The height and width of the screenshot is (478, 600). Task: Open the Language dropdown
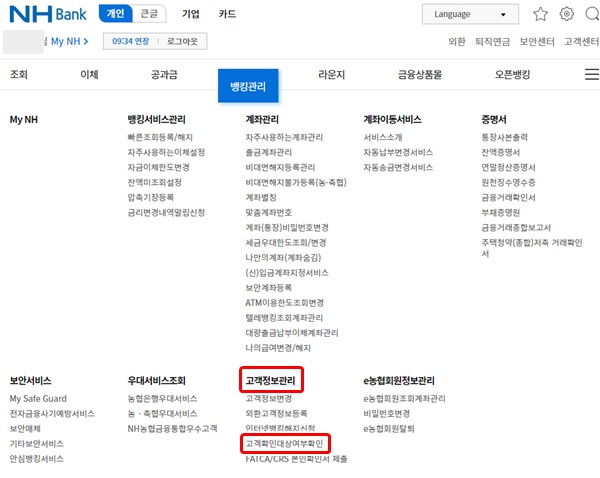pos(470,14)
